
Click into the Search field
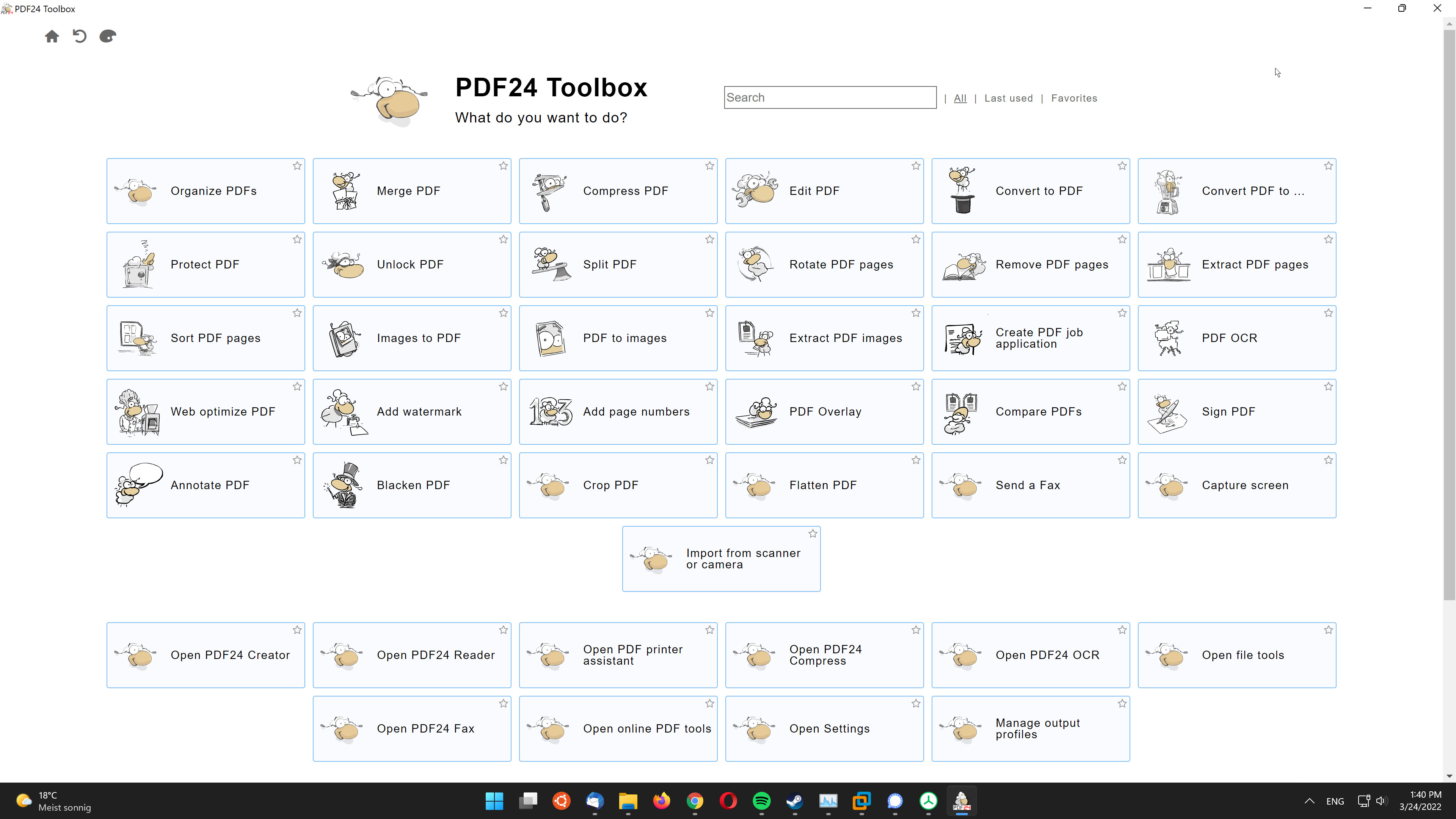click(x=830, y=97)
